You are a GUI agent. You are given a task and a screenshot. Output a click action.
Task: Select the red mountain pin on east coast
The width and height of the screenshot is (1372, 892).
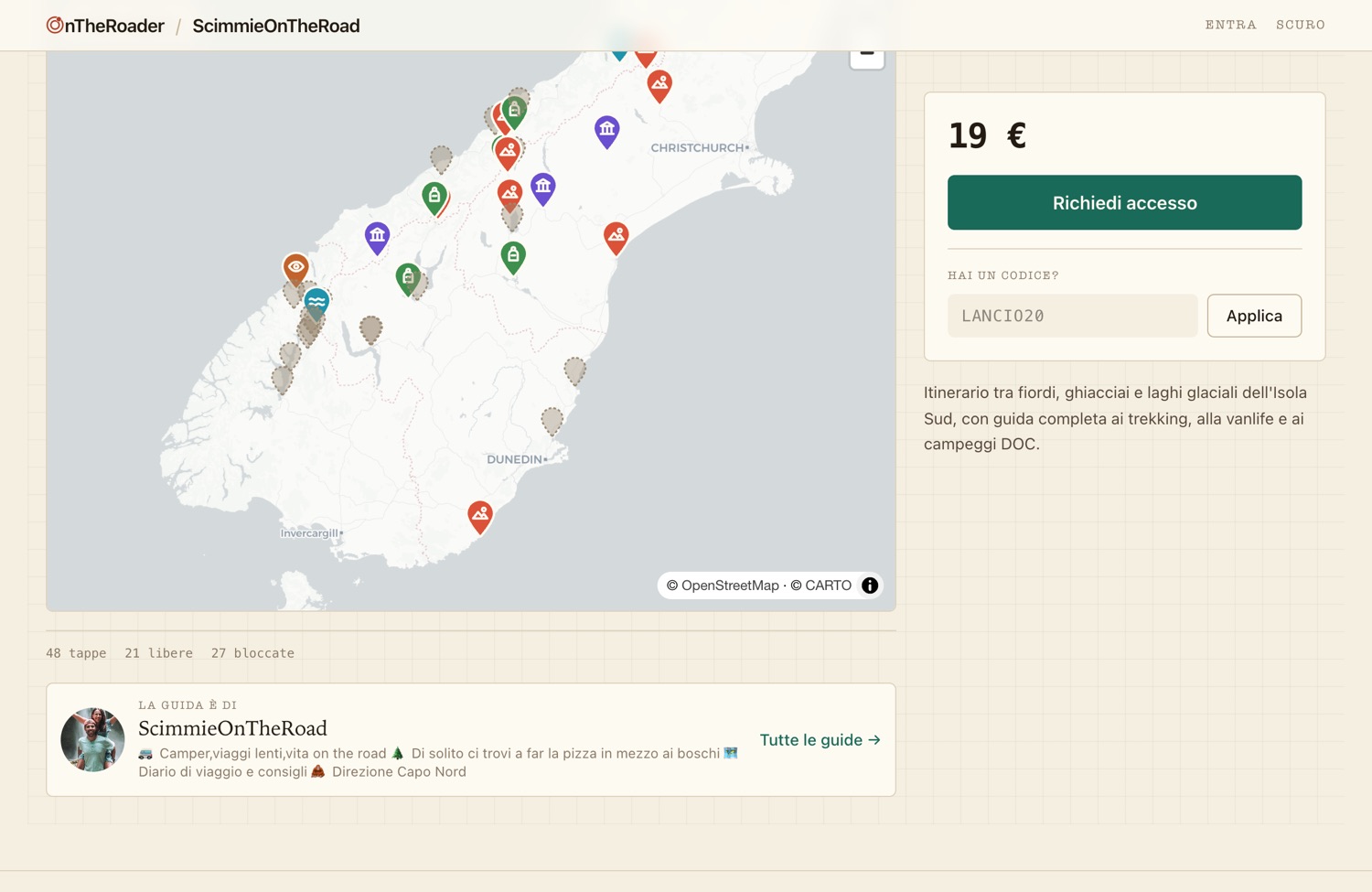(616, 238)
